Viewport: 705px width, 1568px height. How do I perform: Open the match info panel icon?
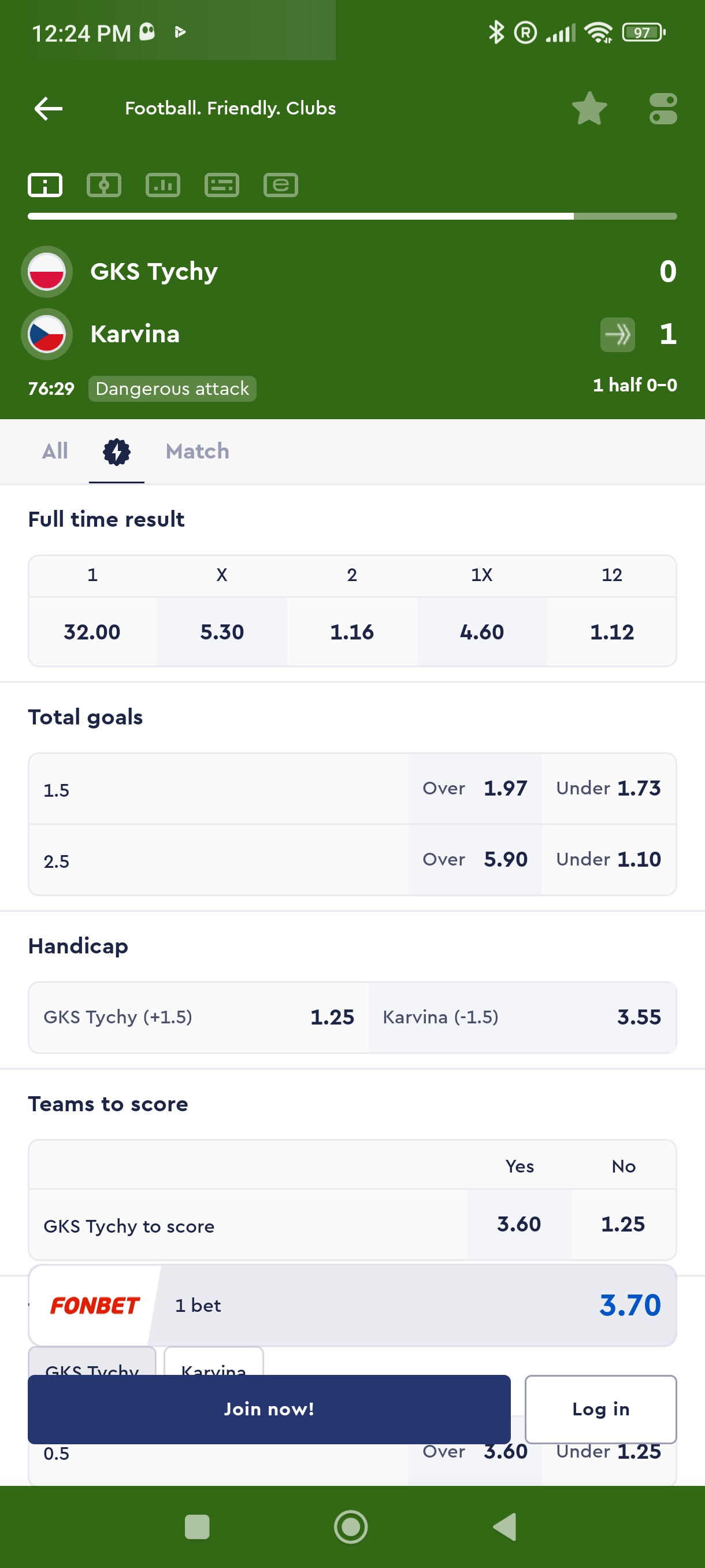(x=45, y=185)
